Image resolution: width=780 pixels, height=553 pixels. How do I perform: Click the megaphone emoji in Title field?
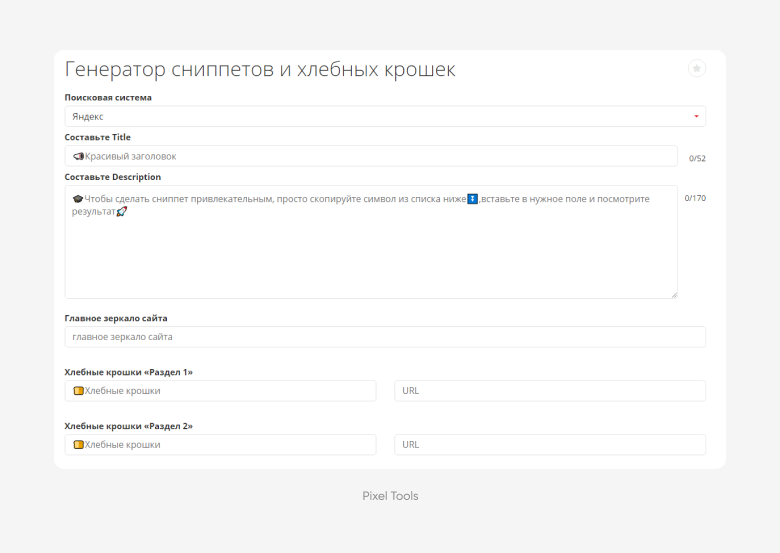point(78,156)
